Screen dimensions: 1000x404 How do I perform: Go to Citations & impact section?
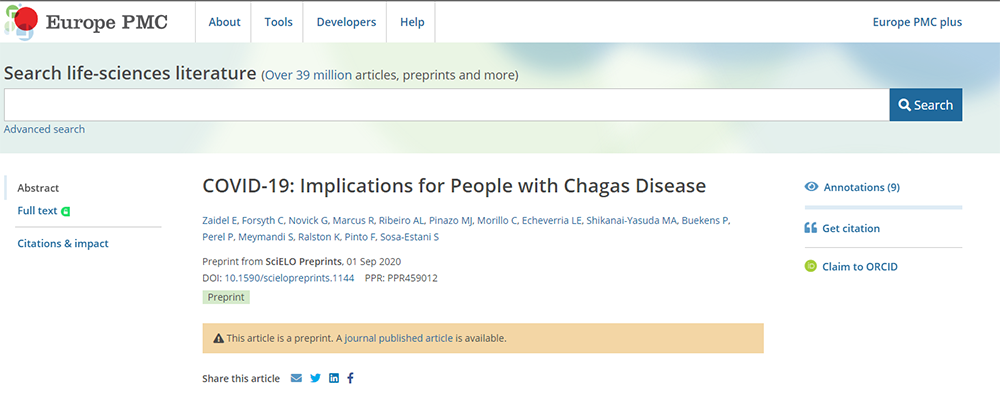pyautogui.click(x=63, y=243)
